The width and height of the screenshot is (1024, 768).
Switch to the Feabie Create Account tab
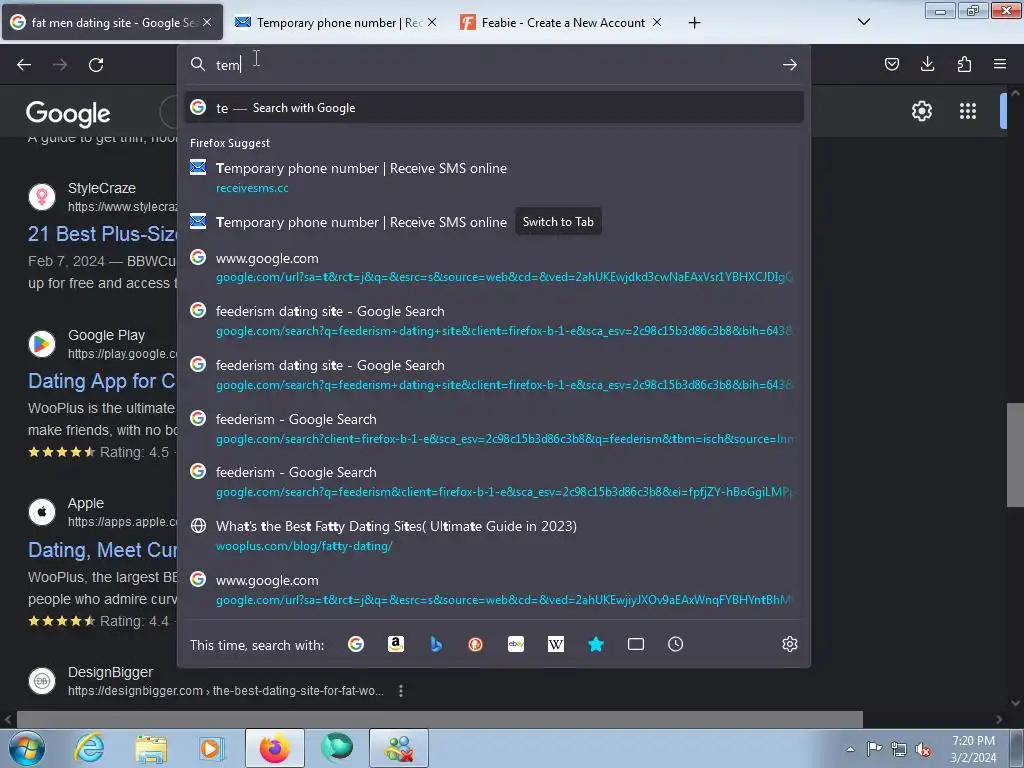click(x=562, y=22)
